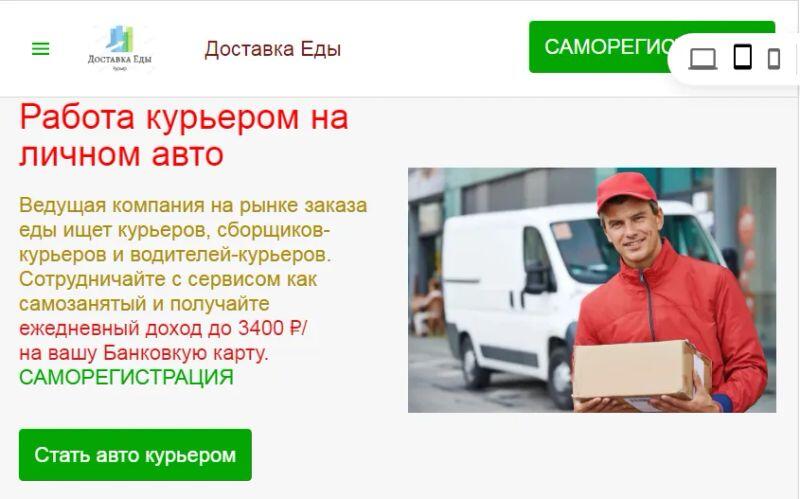Click the courier's red cap
The height and width of the screenshot is (499, 800).
coord(626,189)
